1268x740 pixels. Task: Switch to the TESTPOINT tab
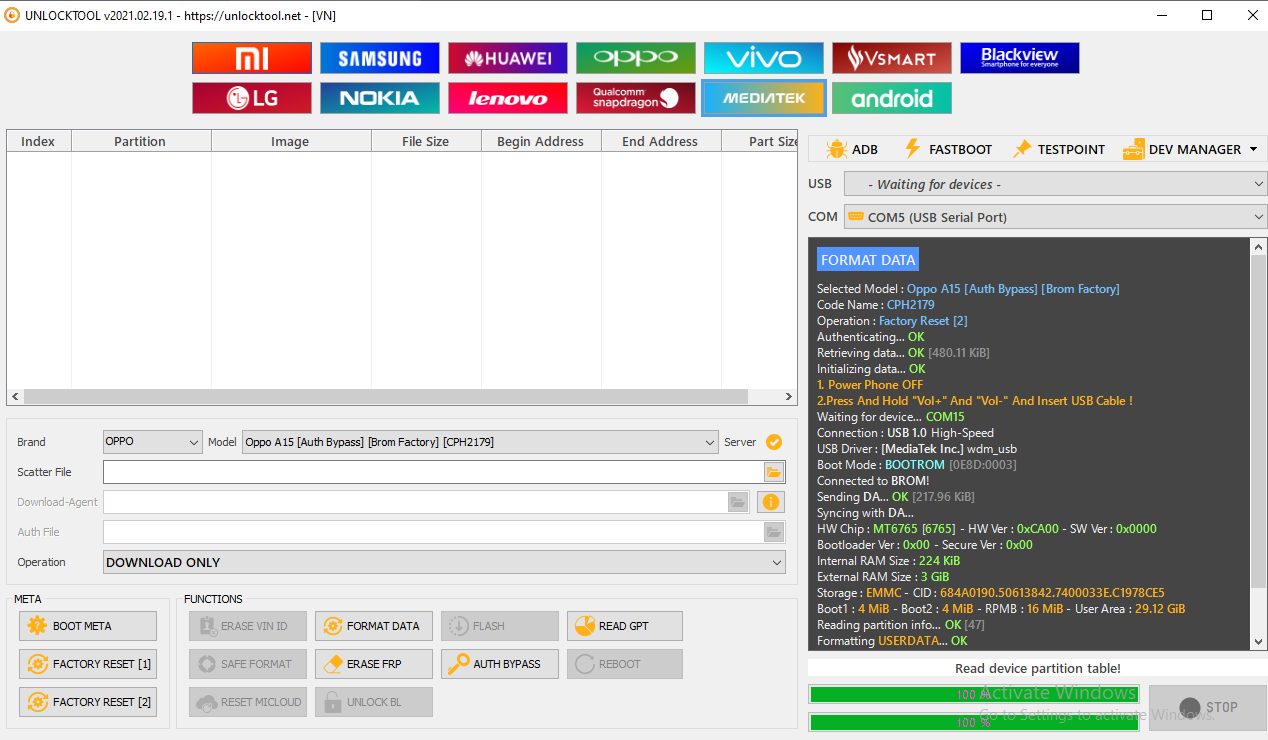(1058, 149)
